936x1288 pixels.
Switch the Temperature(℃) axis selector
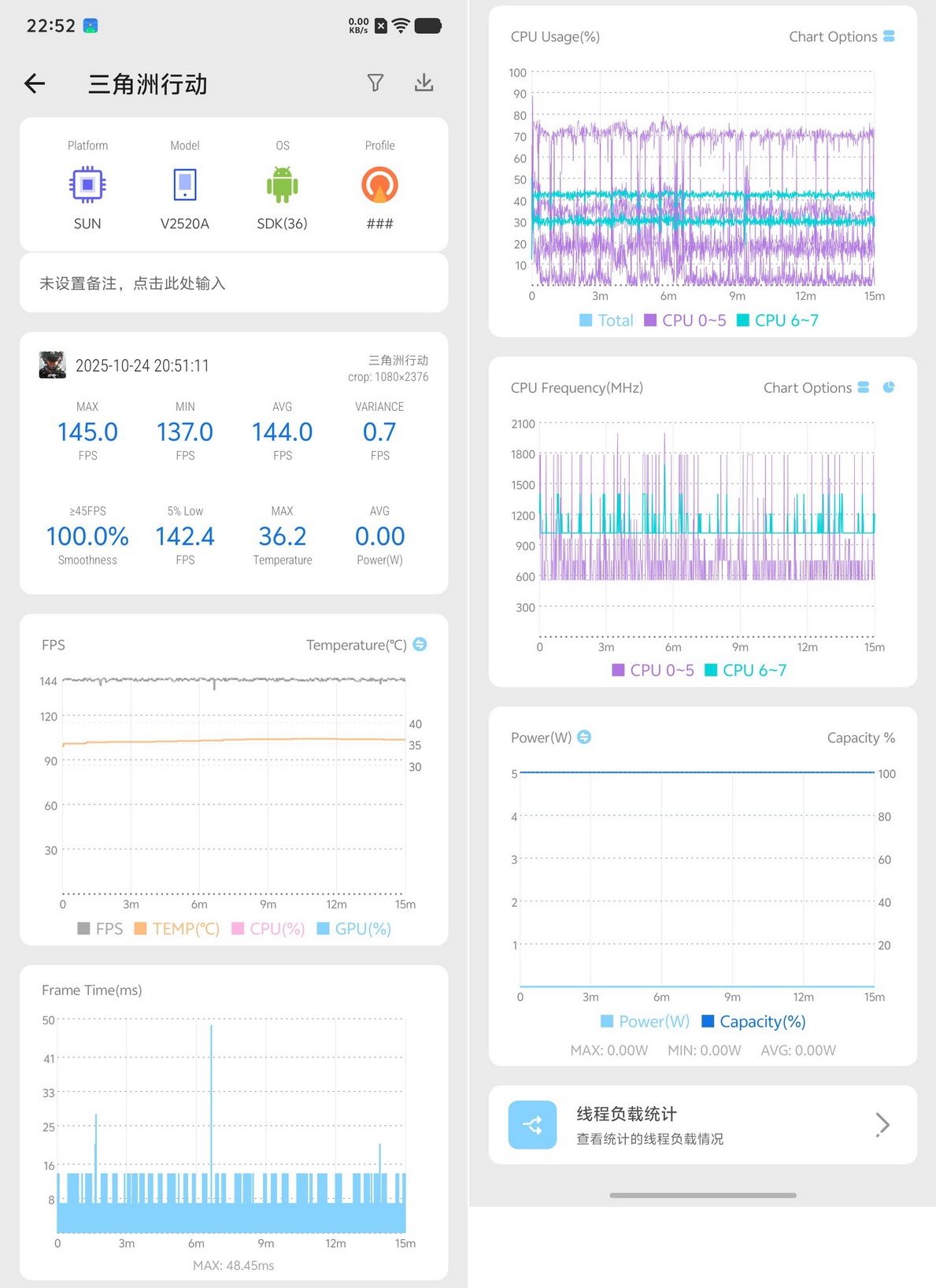[x=420, y=644]
